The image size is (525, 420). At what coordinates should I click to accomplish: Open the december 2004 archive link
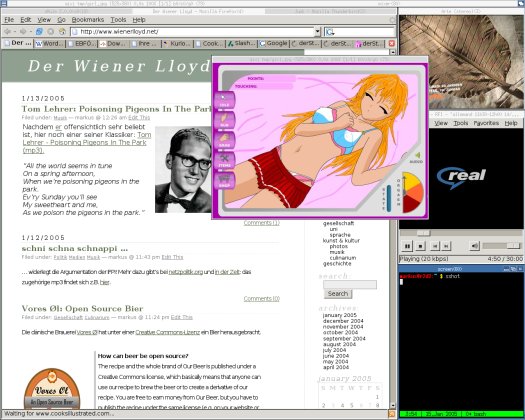point(343,321)
